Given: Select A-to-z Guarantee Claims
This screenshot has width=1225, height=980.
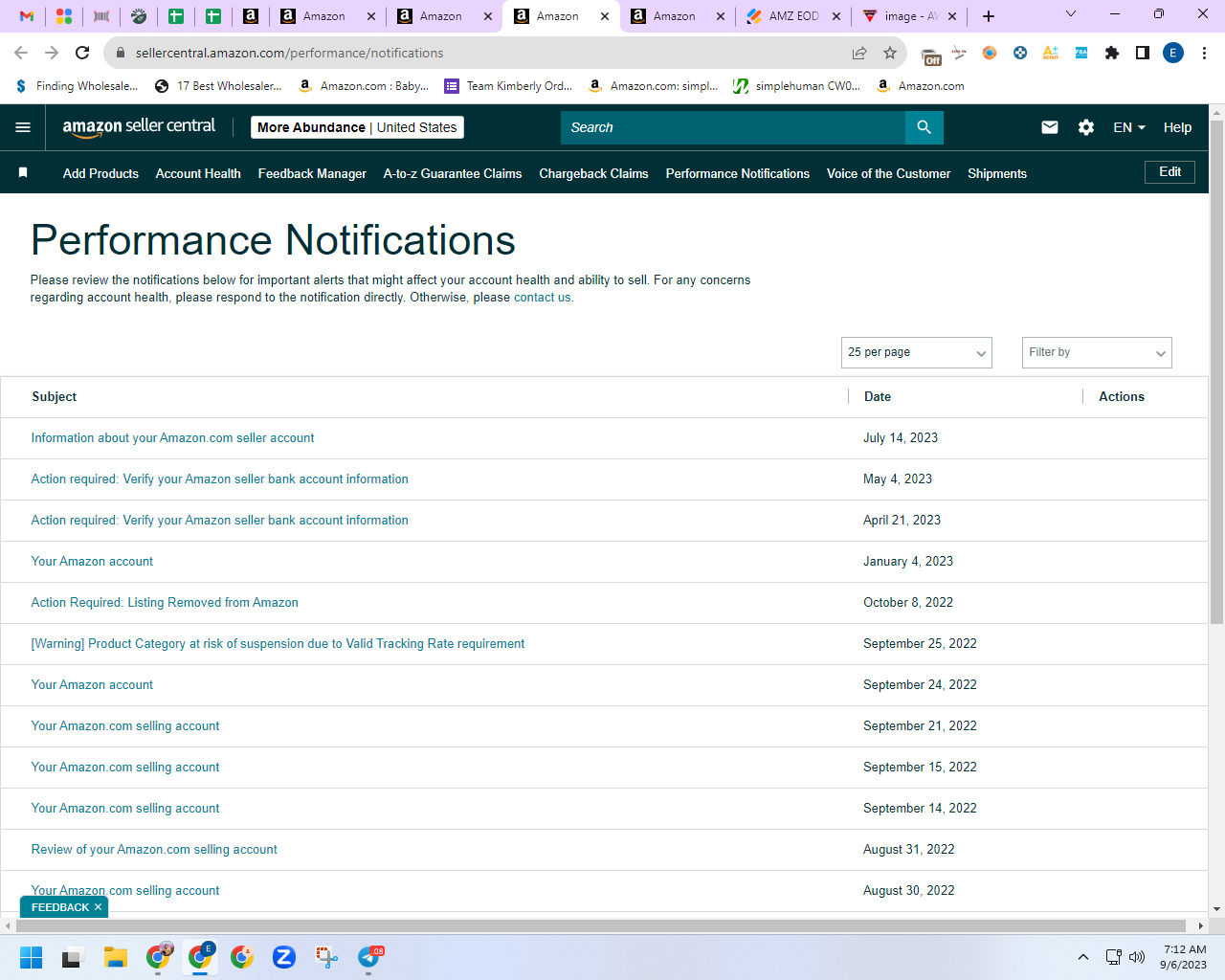Looking at the screenshot, I should [x=453, y=173].
